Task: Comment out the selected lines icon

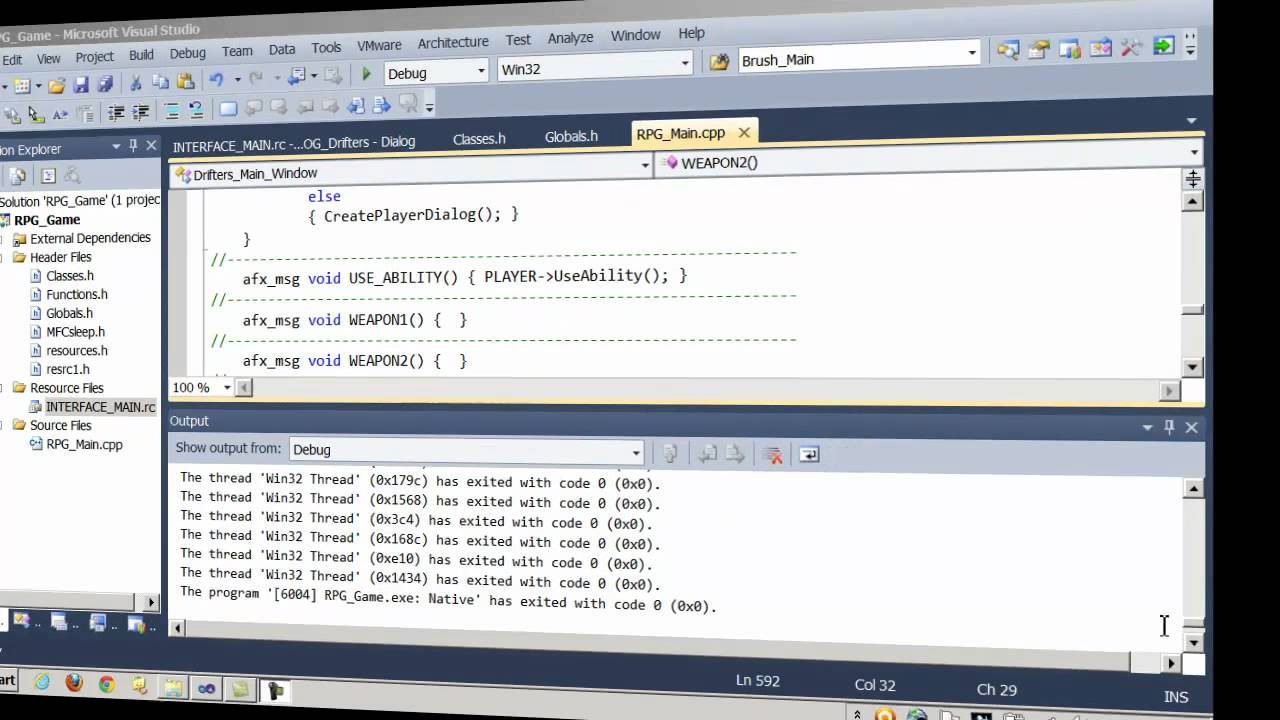Action: 171,111
